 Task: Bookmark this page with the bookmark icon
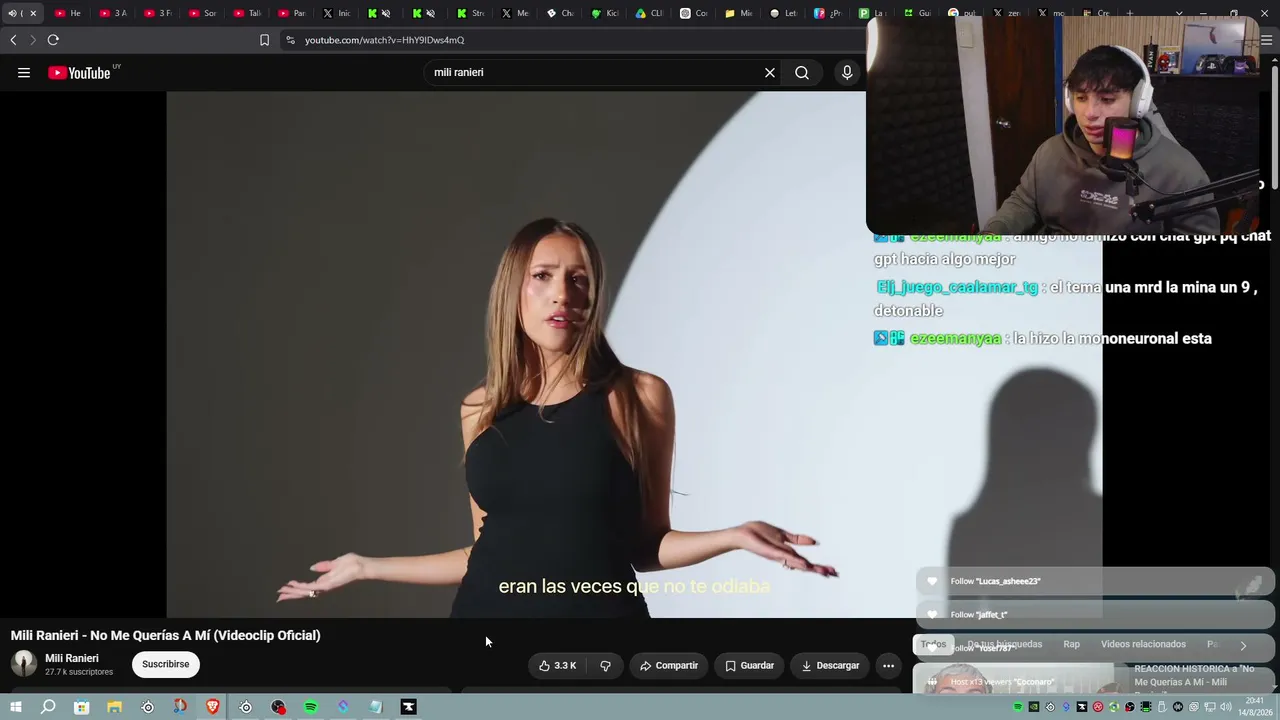coord(264,40)
